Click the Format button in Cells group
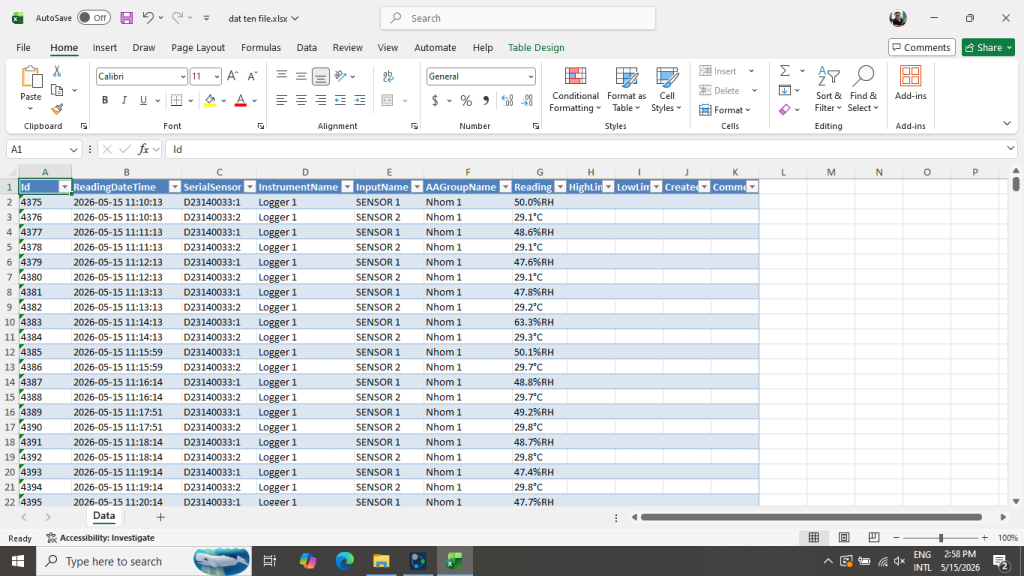Viewport: 1024px width, 576px height. click(724, 110)
